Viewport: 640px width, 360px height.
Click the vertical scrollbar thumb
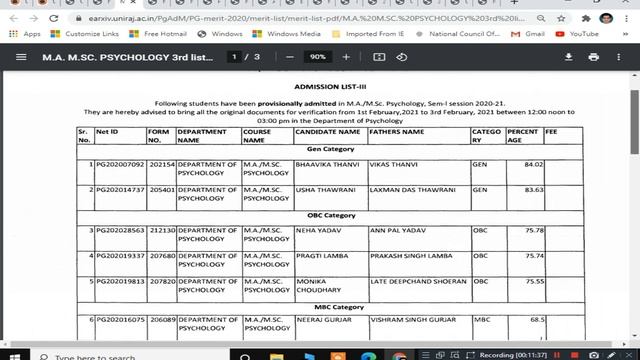point(635,122)
